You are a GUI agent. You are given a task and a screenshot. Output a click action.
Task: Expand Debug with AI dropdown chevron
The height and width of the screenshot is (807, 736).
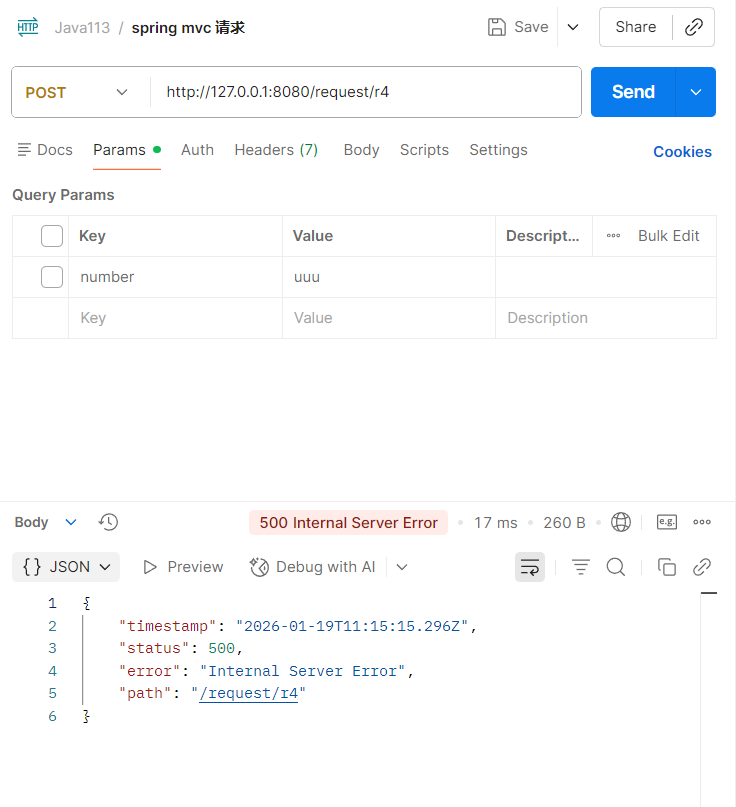(402, 567)
